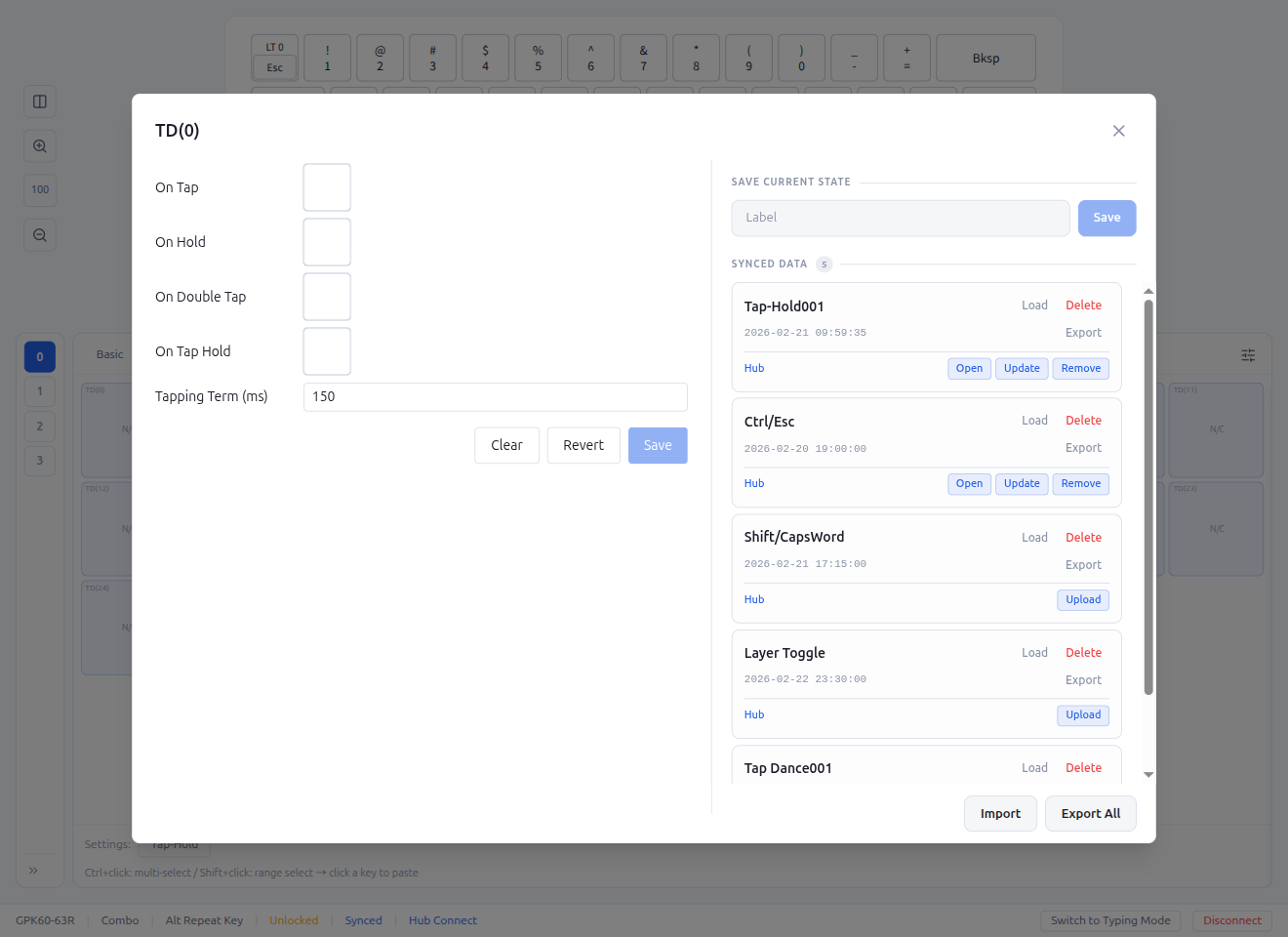Viewport: 1288px width, 937px height.
Task: Open the On Double Tap key selector
Action: click(x=327, y=297)
